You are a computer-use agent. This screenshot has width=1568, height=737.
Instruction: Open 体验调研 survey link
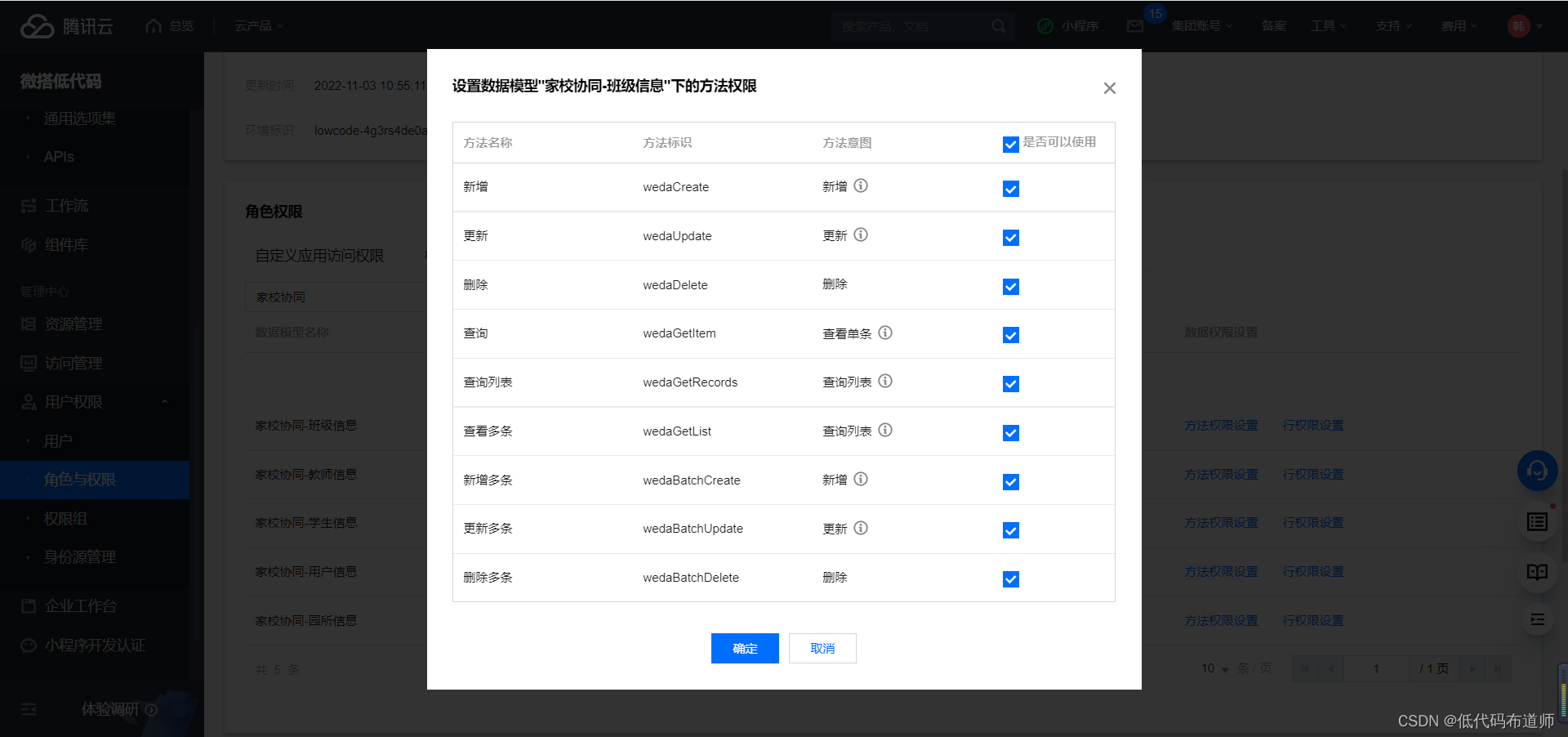point(119,709)
